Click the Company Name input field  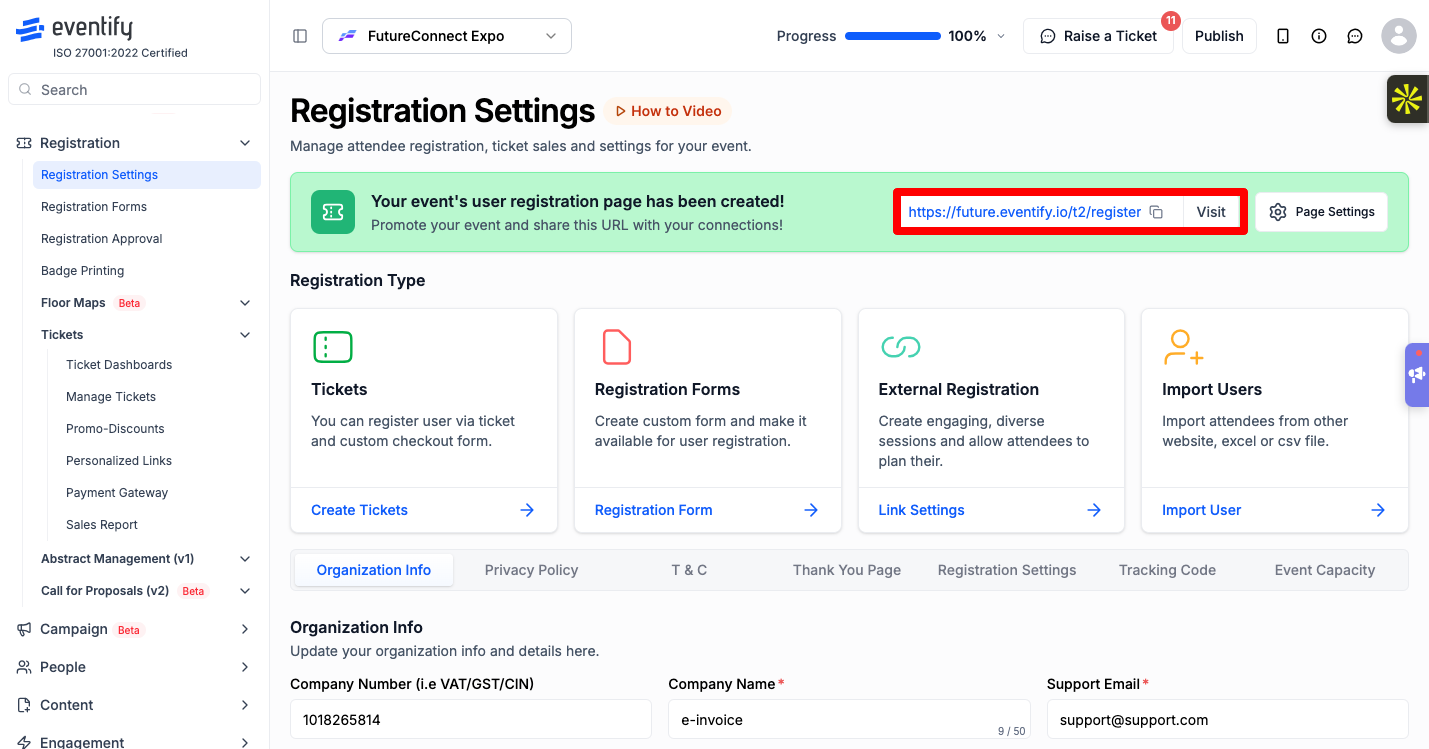click(x=850, y=720)
